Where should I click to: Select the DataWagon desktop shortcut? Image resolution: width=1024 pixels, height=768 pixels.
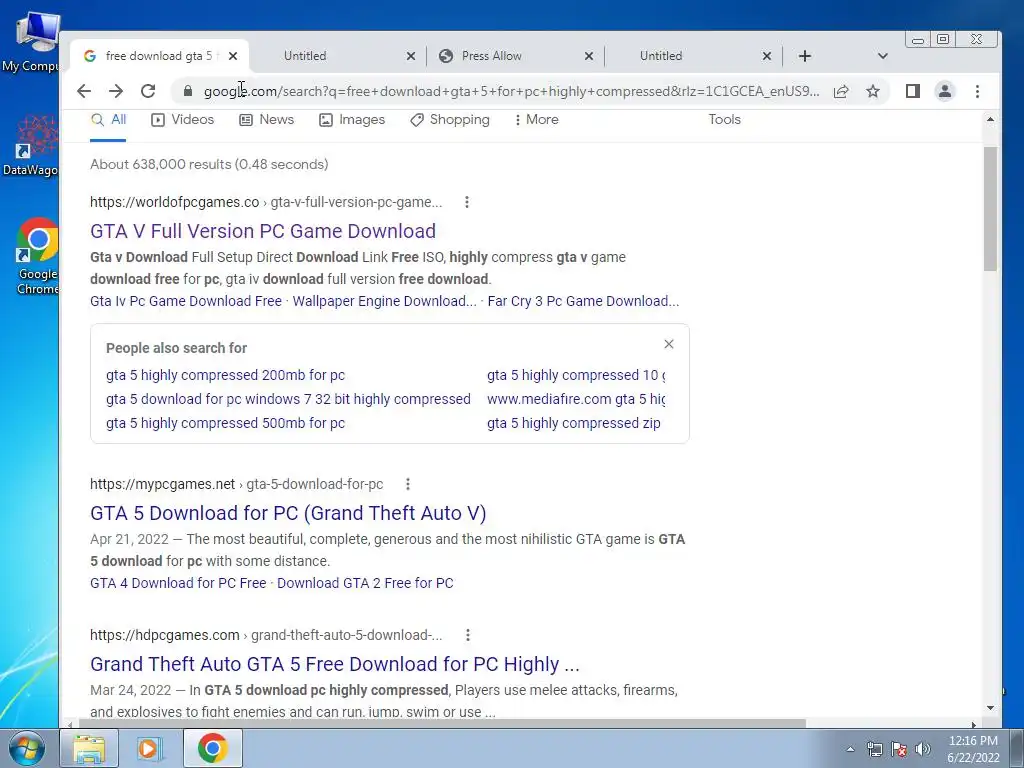pos(30,146)
